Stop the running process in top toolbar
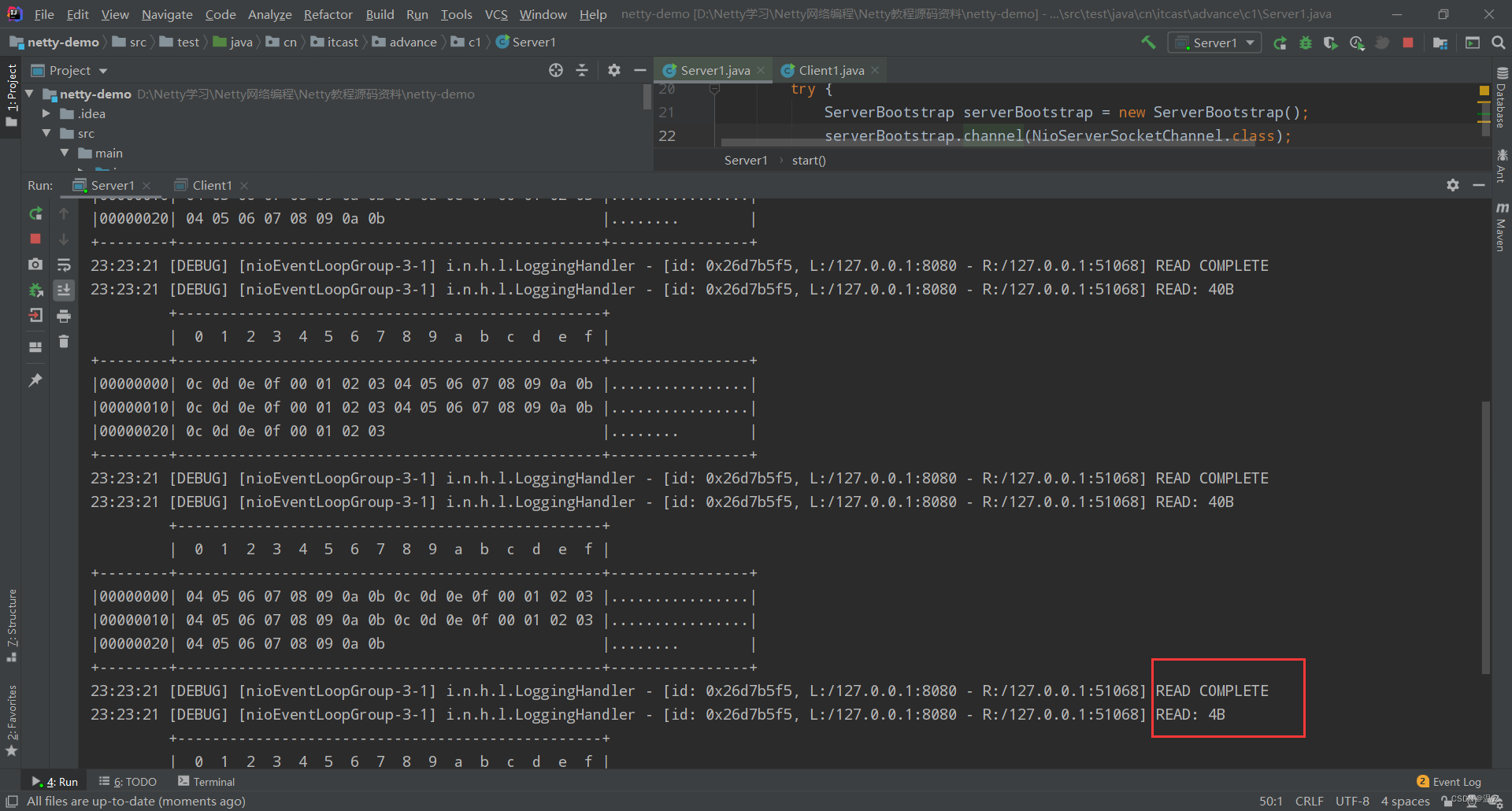Screen dimensions: 1512x811 1408,43
